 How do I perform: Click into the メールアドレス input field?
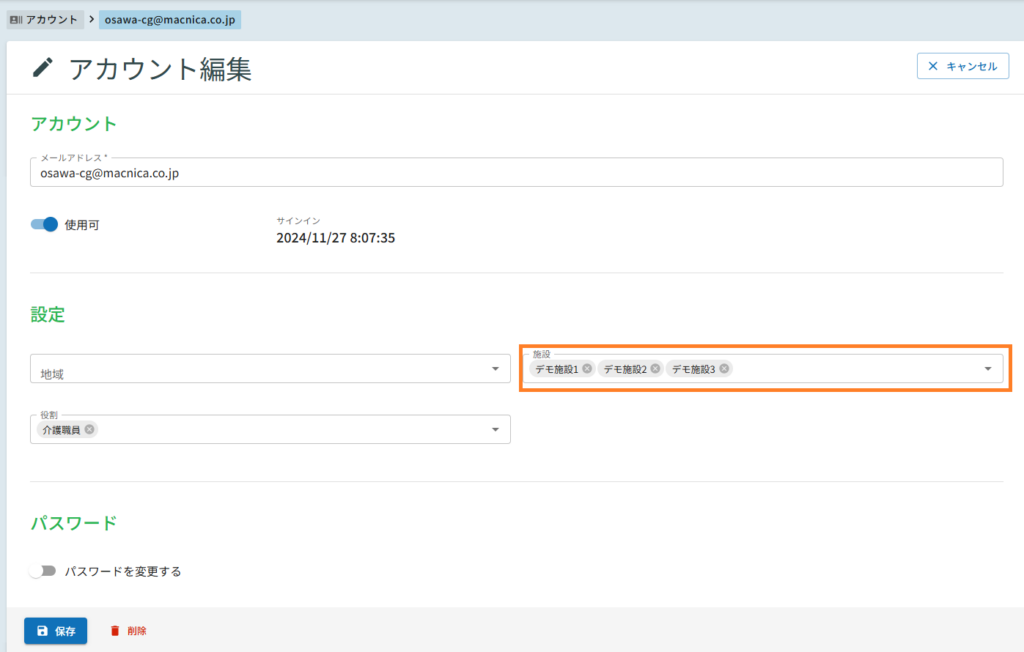516,172
